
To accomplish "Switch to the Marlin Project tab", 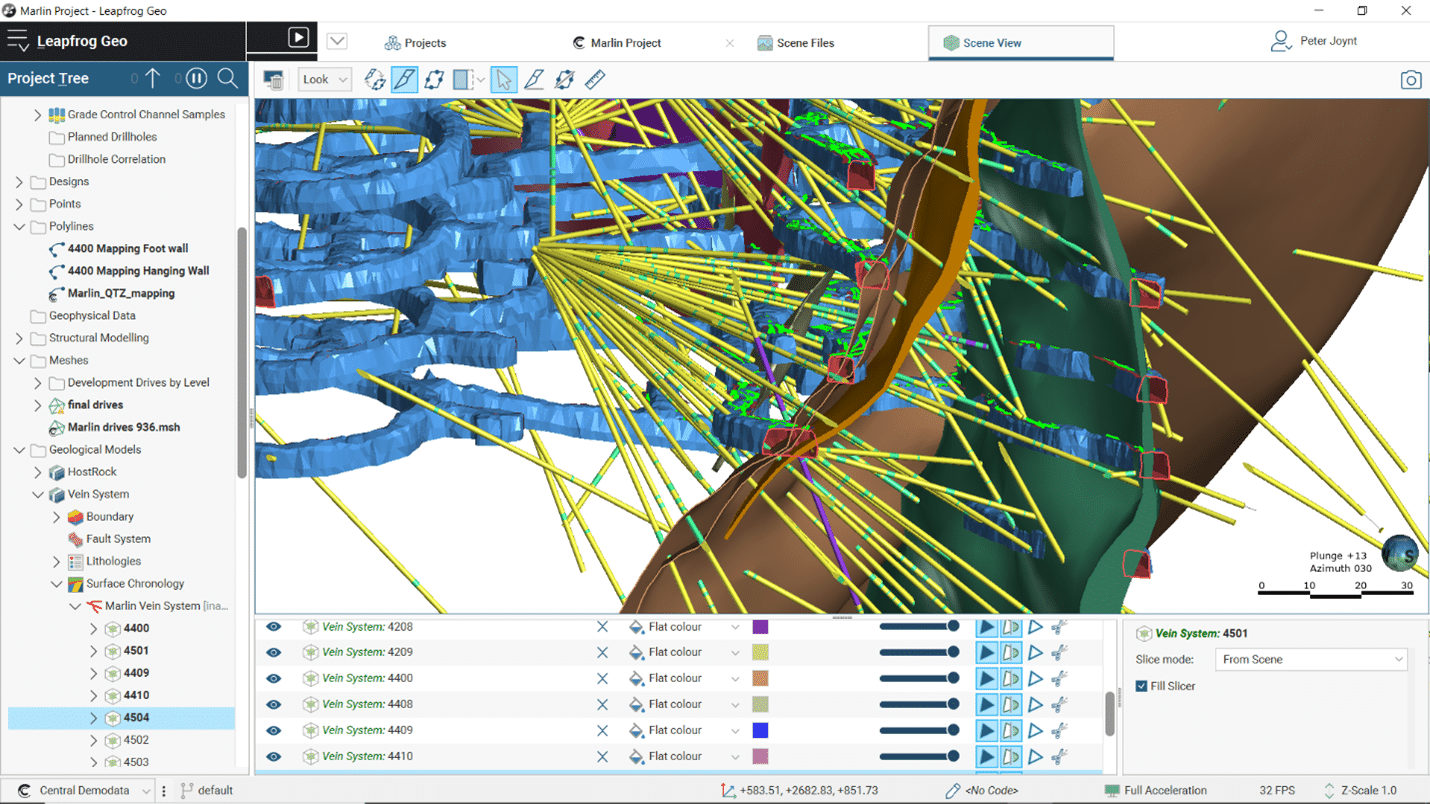I will (x=617, y=43).
